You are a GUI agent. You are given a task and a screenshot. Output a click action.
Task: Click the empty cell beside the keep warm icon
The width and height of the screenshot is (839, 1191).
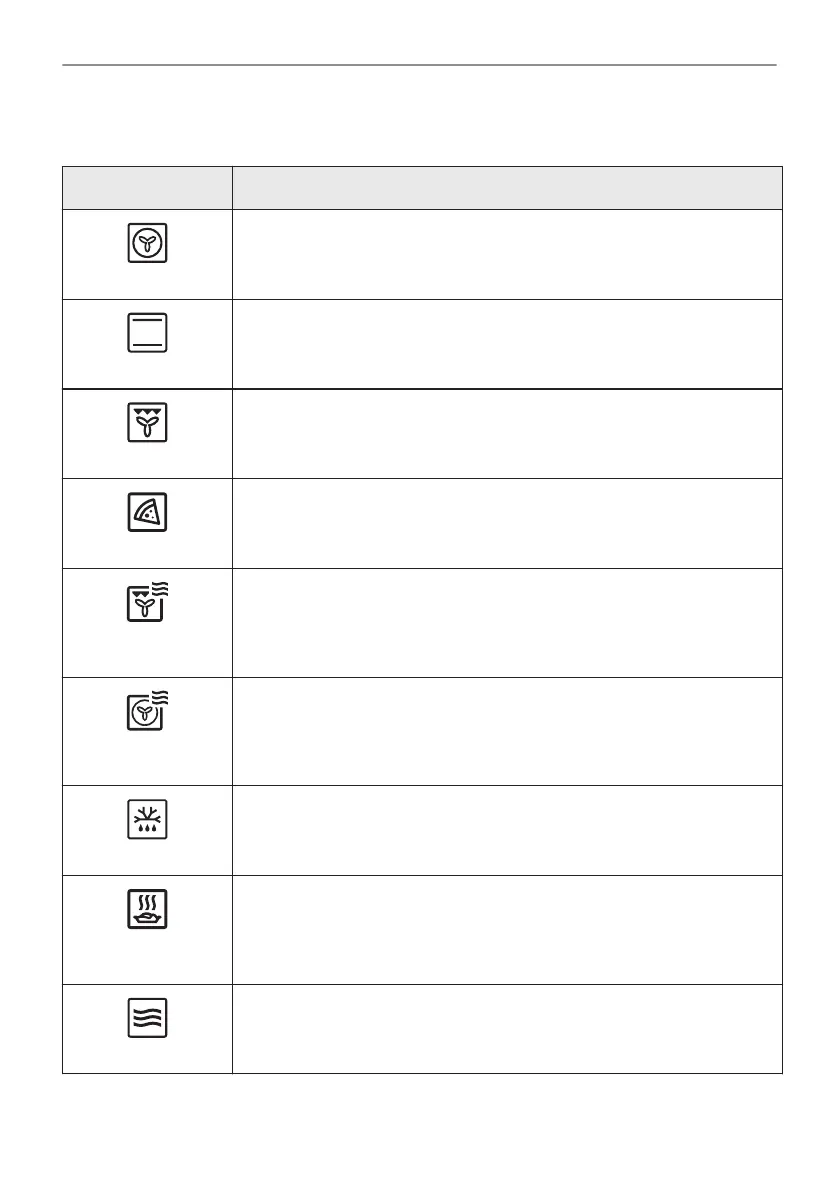[x=507, y=929]
